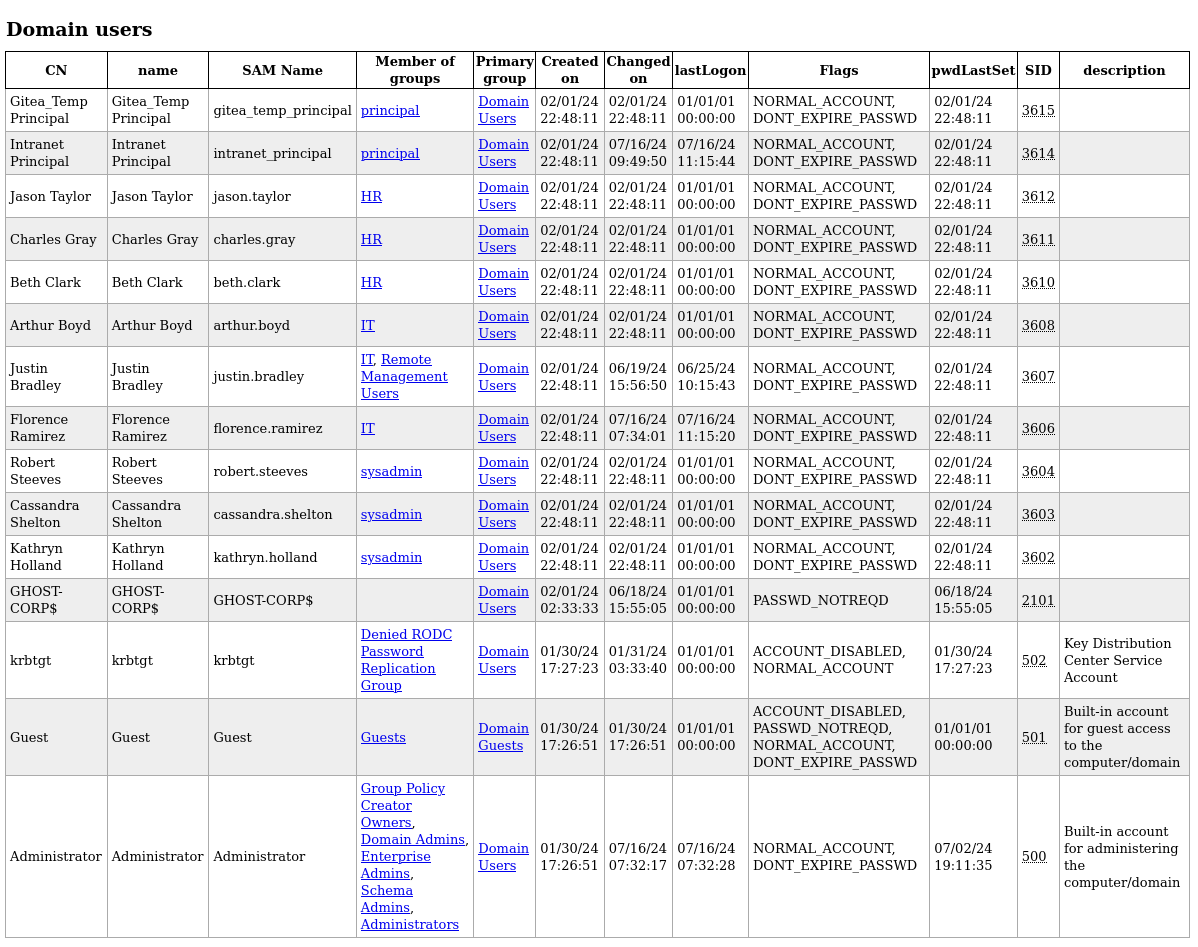The height and width of the screenshot is (947, 1198).
Task: Open Group Policy Creator Owners link
Action: (403, 805)
